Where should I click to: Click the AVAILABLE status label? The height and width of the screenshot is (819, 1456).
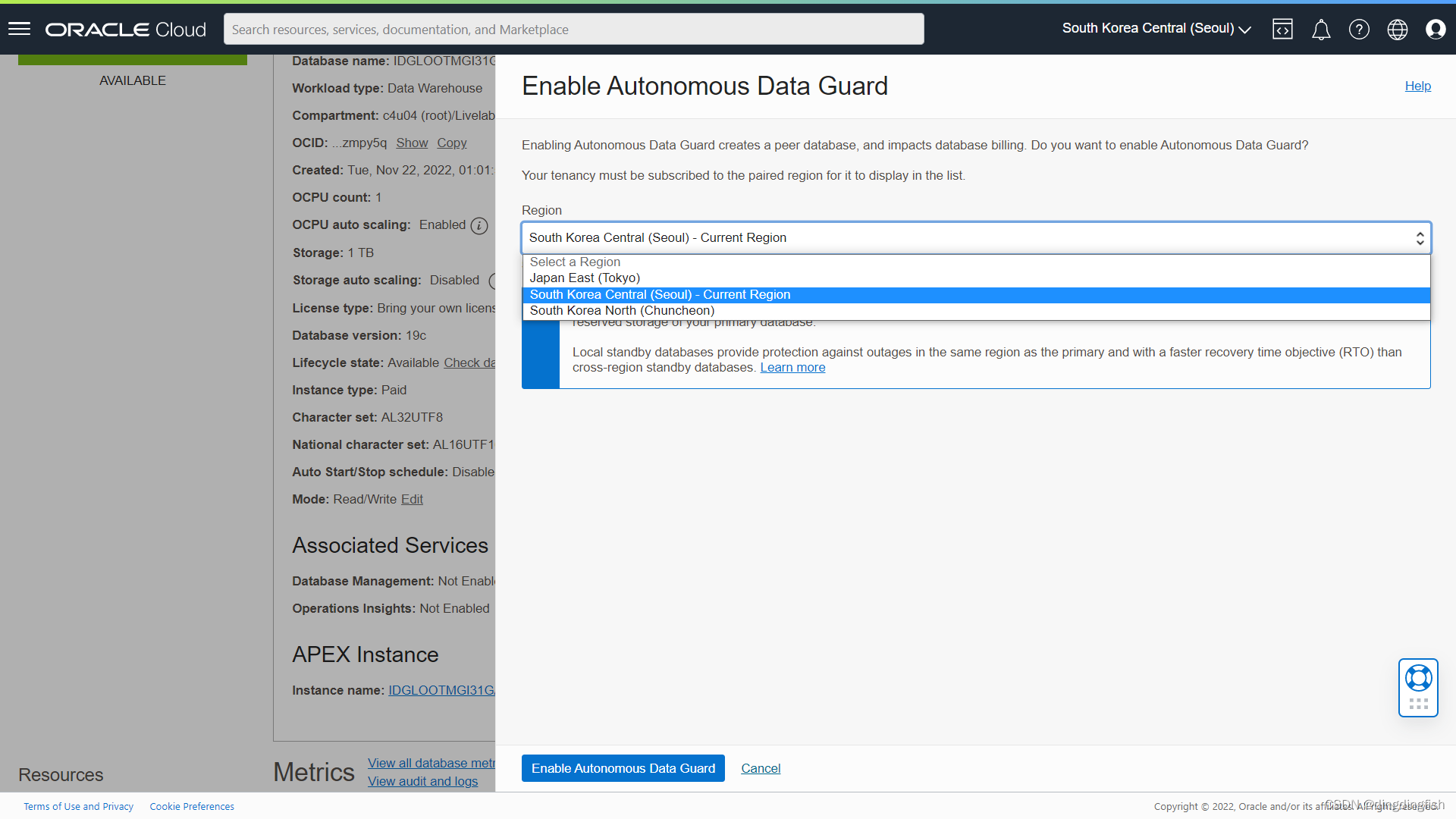[x=132, y=81]
